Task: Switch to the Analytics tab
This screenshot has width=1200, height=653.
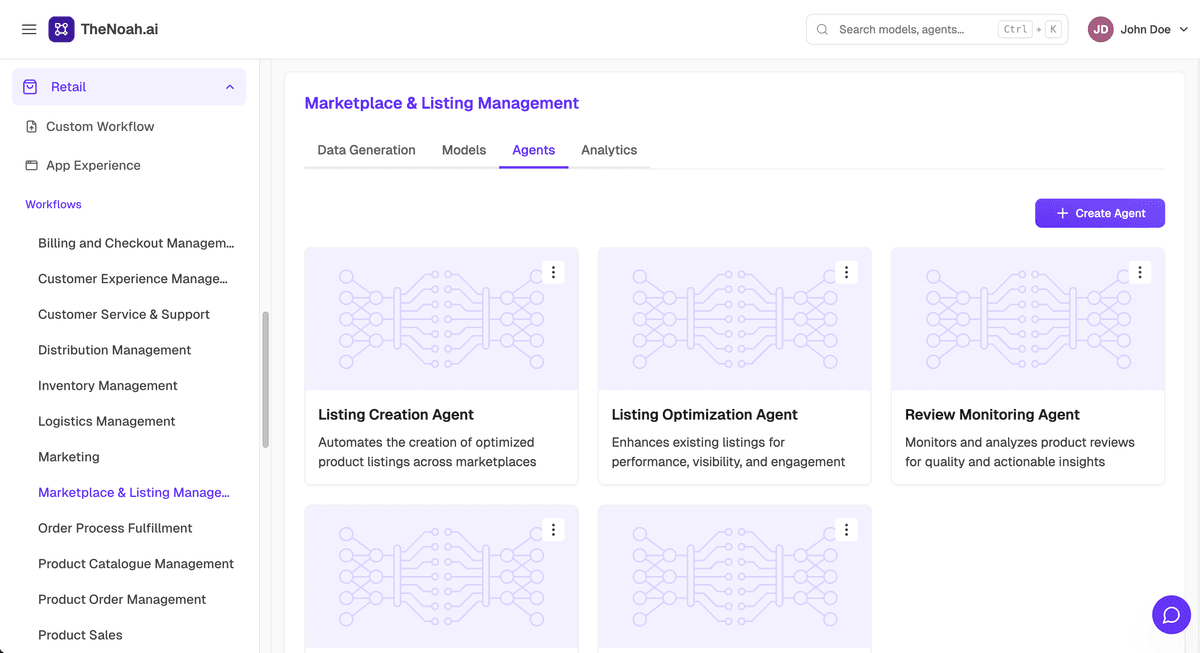Action: pyautogui.click(x=609, y=150)
